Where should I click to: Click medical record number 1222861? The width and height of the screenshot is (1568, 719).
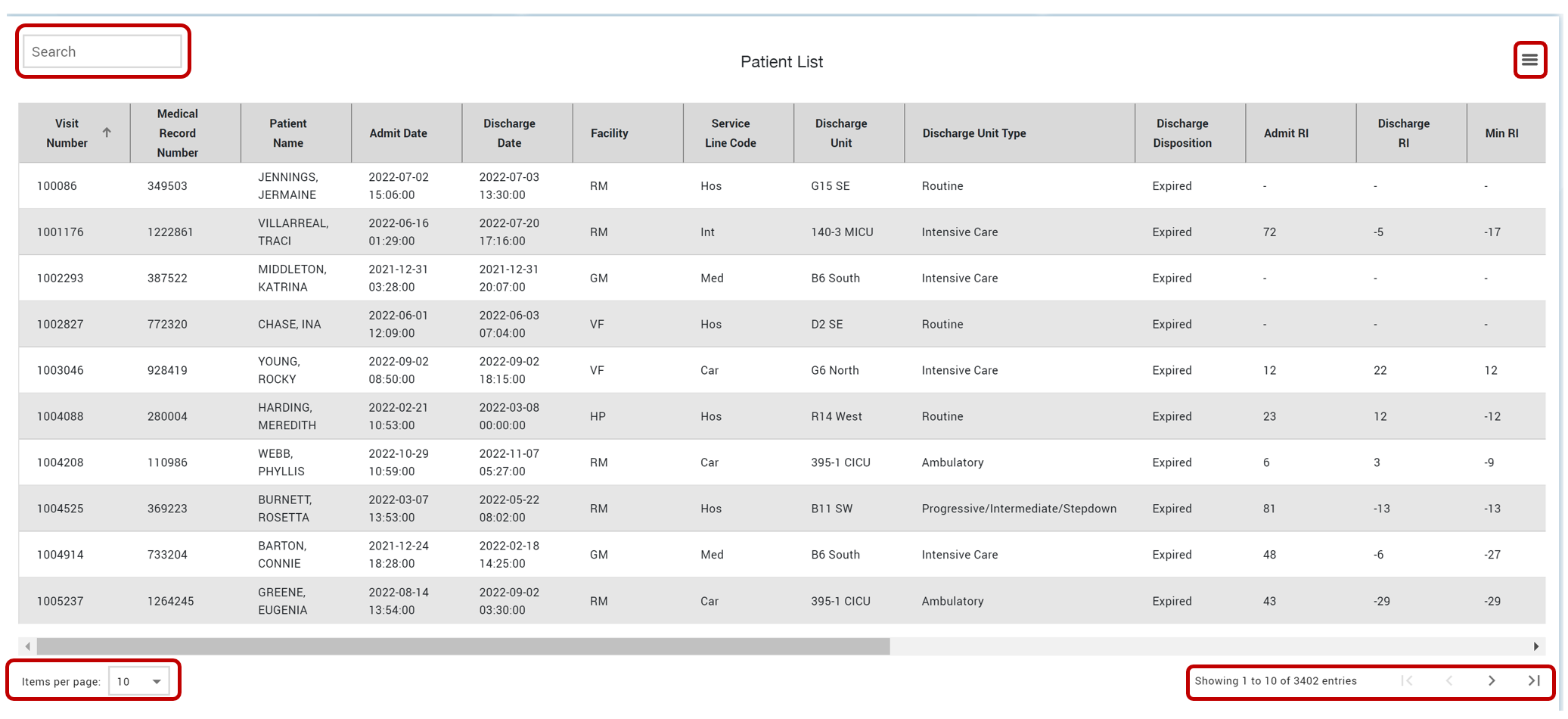point(170,232)
